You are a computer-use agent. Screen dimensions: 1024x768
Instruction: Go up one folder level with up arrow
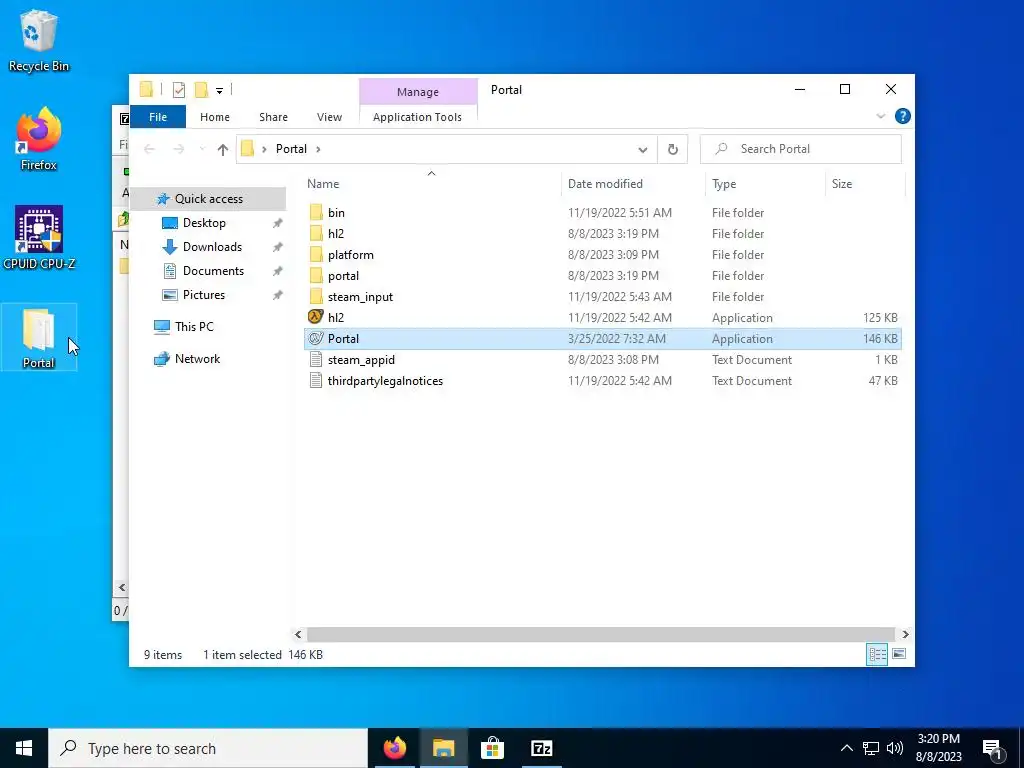[x=223, y=149]
